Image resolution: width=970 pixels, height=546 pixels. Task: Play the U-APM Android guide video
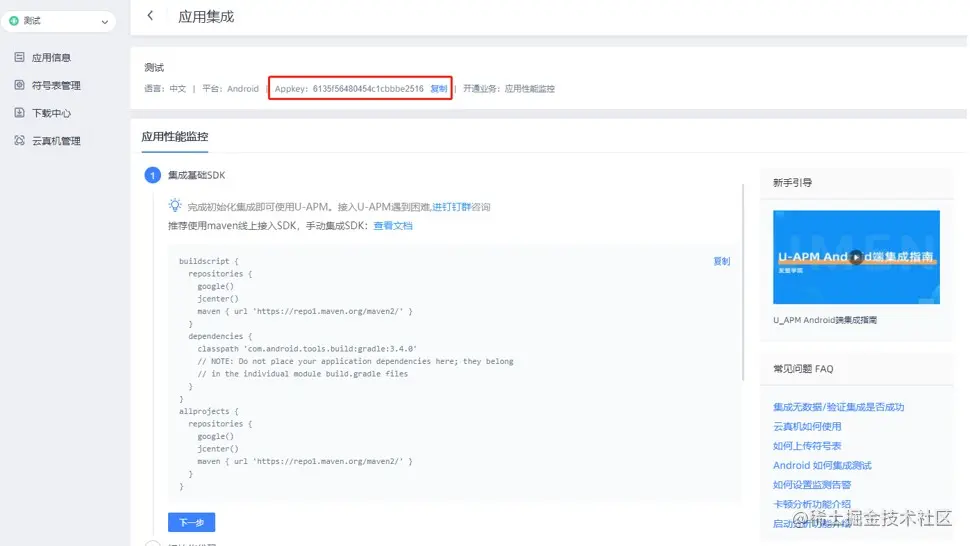tap(856, 257)
